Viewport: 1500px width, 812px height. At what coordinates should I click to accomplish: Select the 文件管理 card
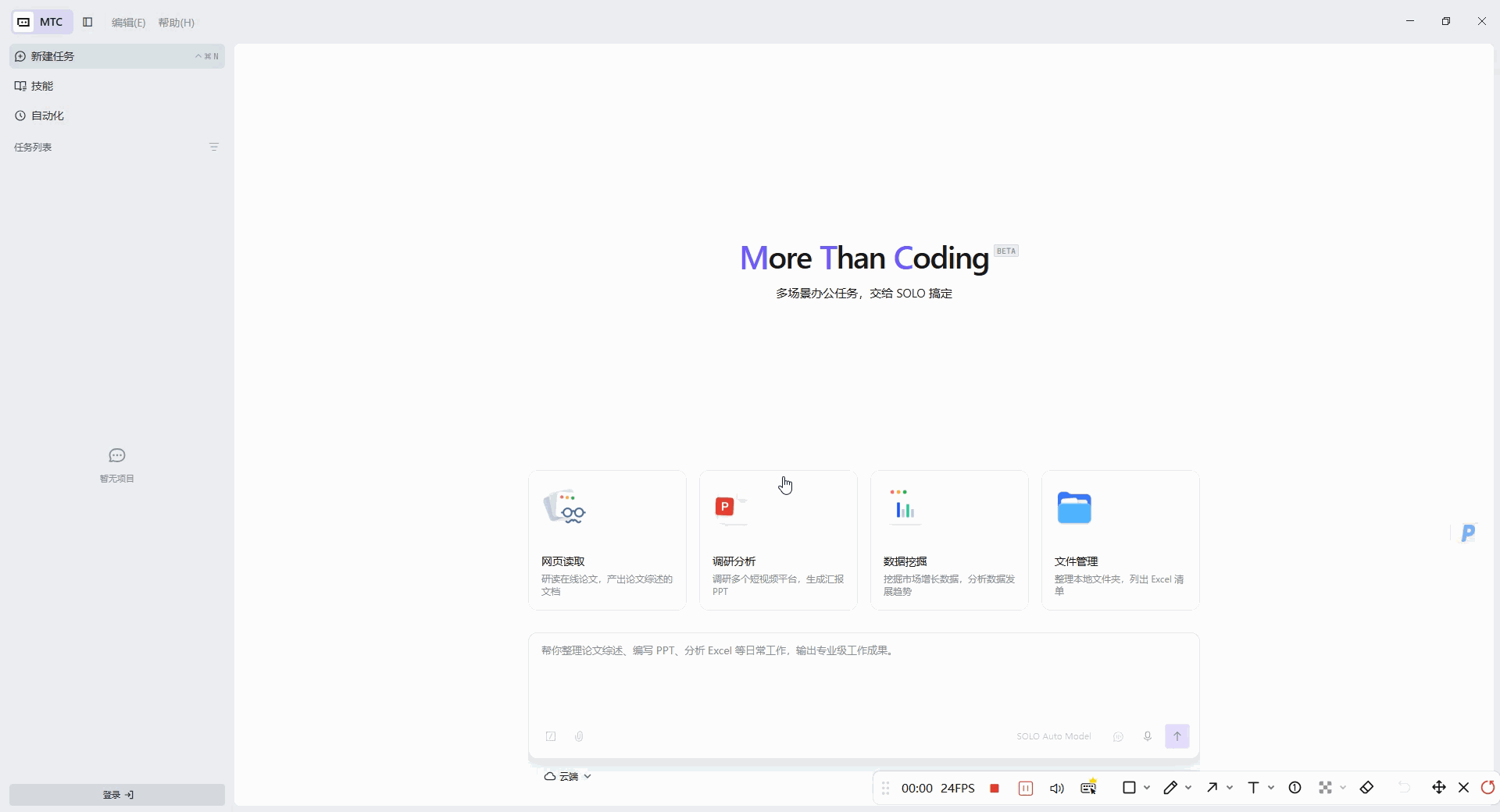pos(1120,540)
